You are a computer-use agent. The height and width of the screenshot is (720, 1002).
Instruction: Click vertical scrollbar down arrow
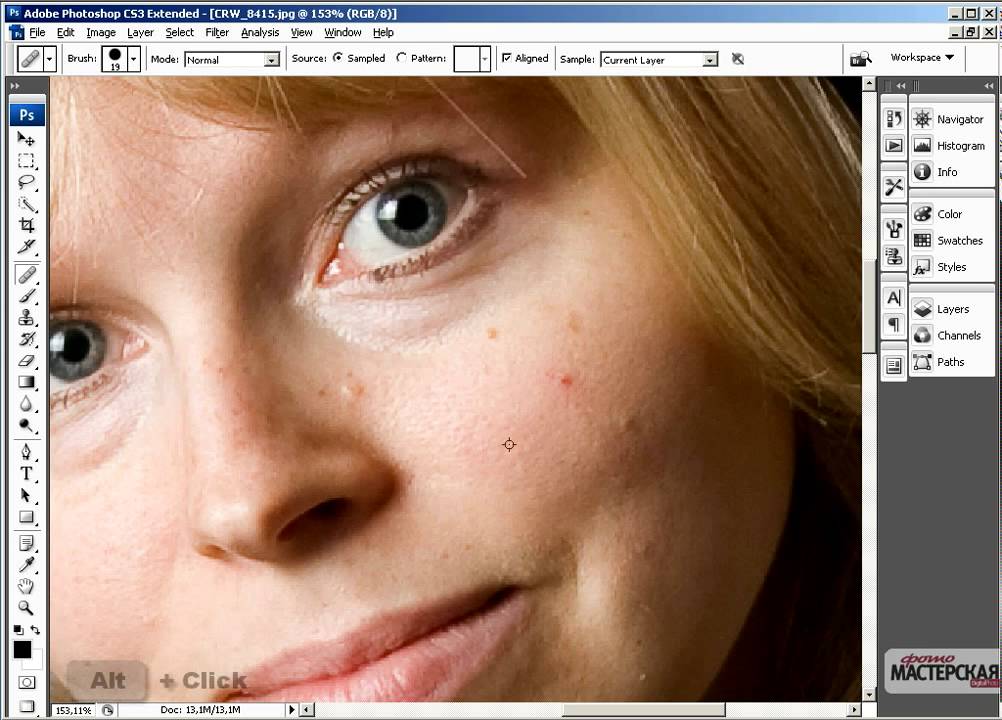[869, 694]
